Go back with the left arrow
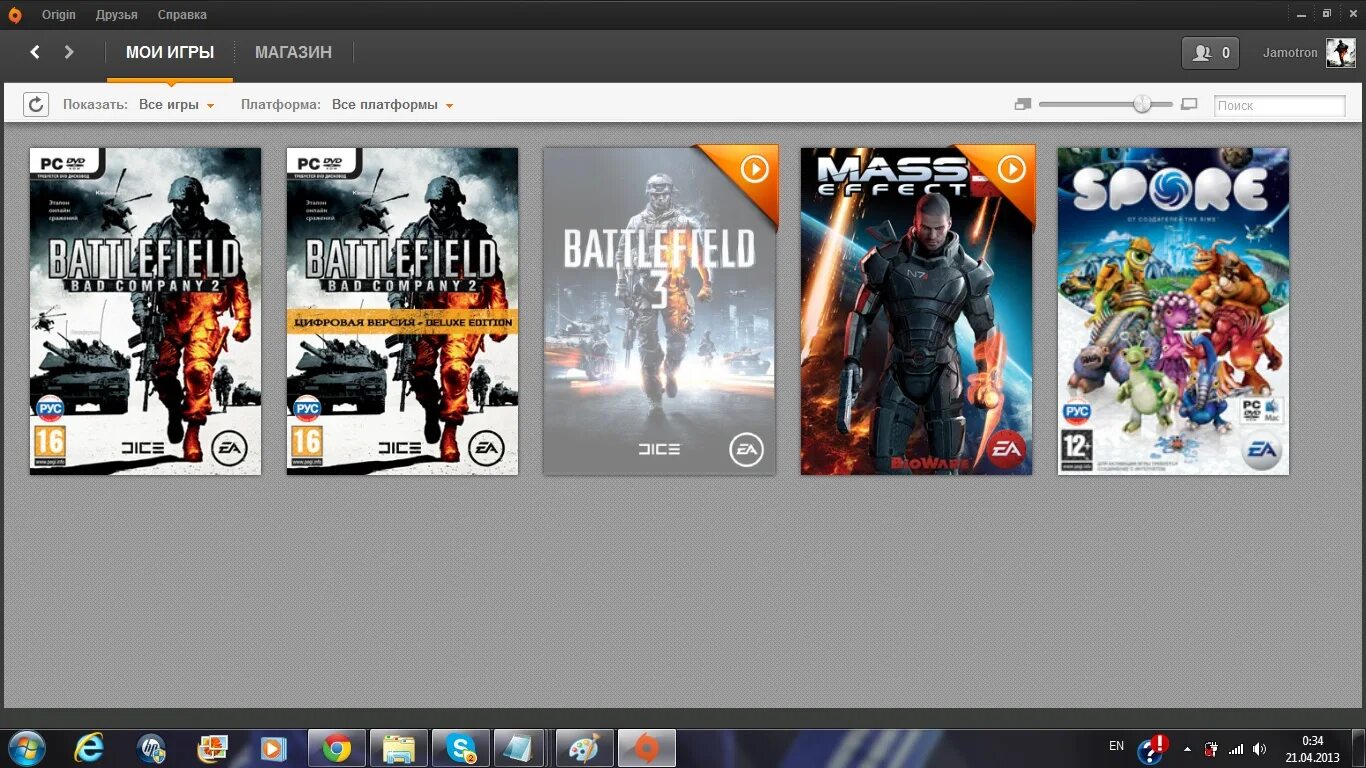Screen dimensions: 1366x768 click(x=35, y=52)
